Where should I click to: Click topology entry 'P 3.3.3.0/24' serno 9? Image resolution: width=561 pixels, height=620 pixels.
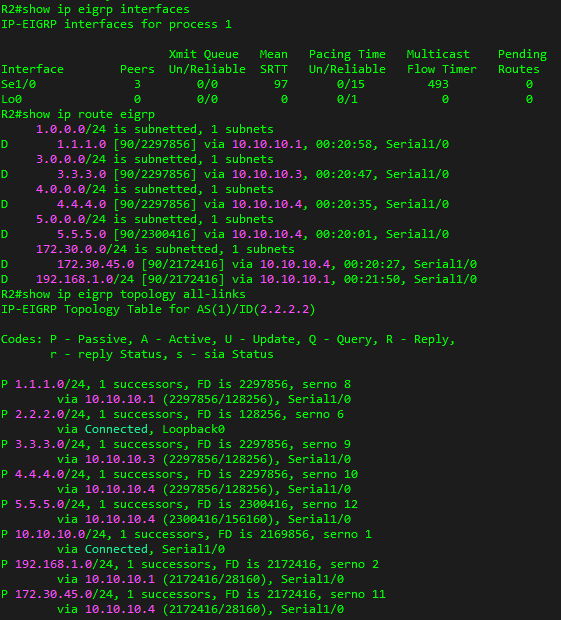[x=176, y=445]
